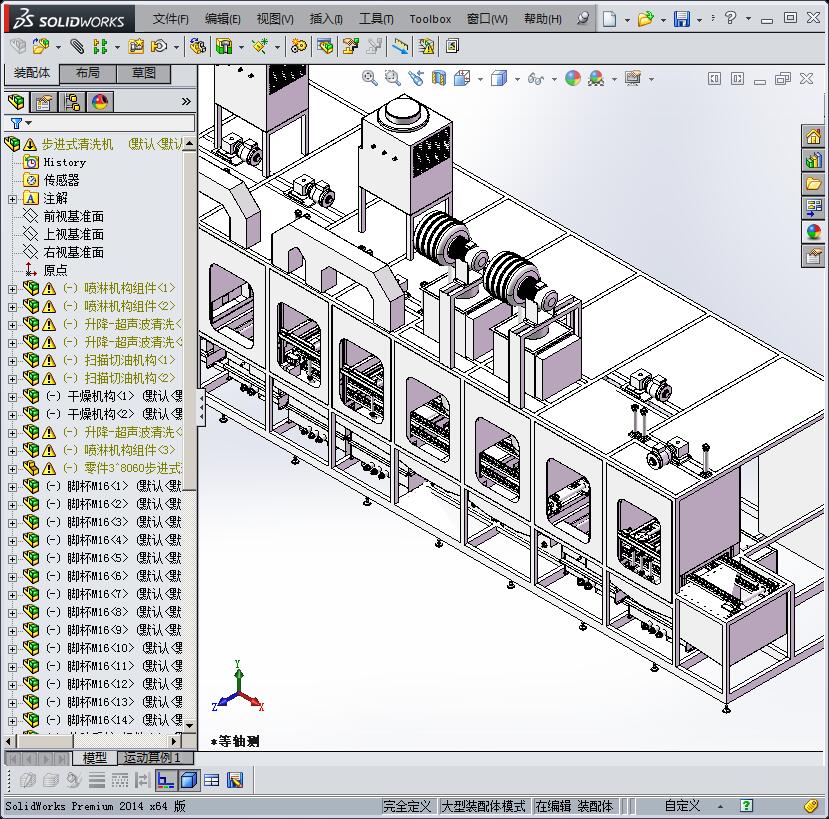Click the panel collapse handle arrows
Screen dimensions: 829x819
[201, 407]
